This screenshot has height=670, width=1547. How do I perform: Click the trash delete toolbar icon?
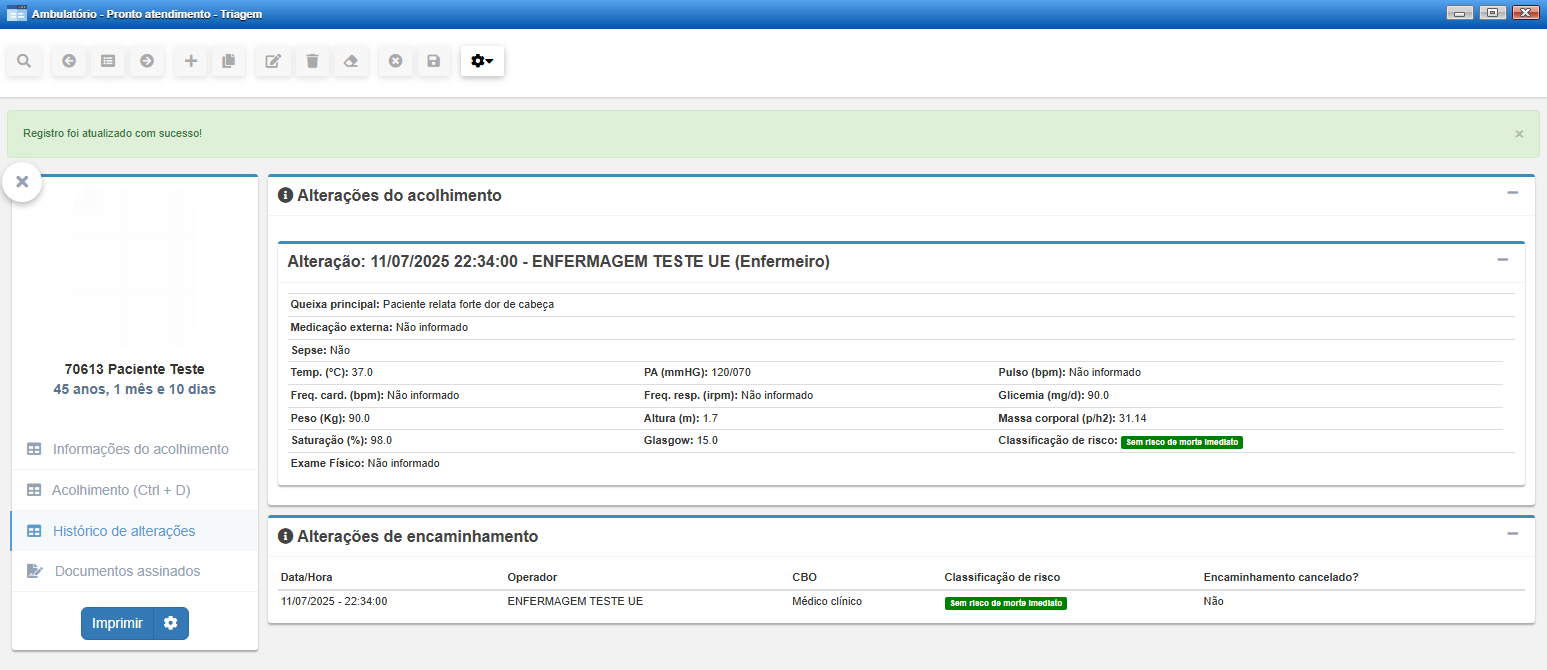(312, 61)
